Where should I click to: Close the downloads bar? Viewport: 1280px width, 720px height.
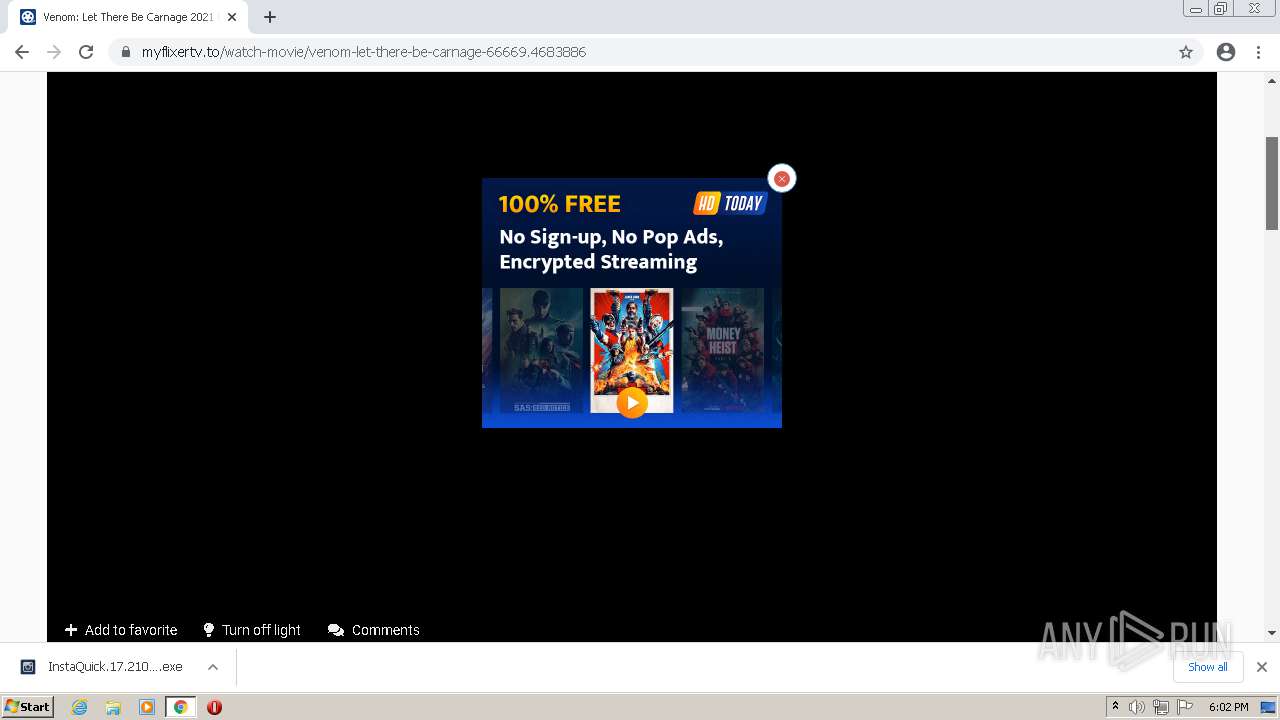click(1262, 667)
